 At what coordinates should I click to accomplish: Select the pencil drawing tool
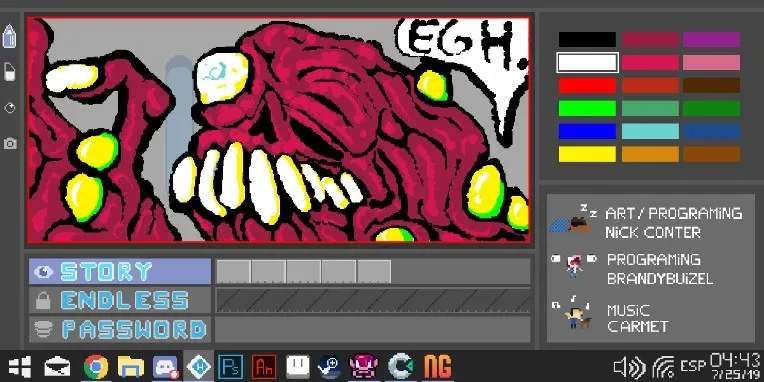coord(9,37)
